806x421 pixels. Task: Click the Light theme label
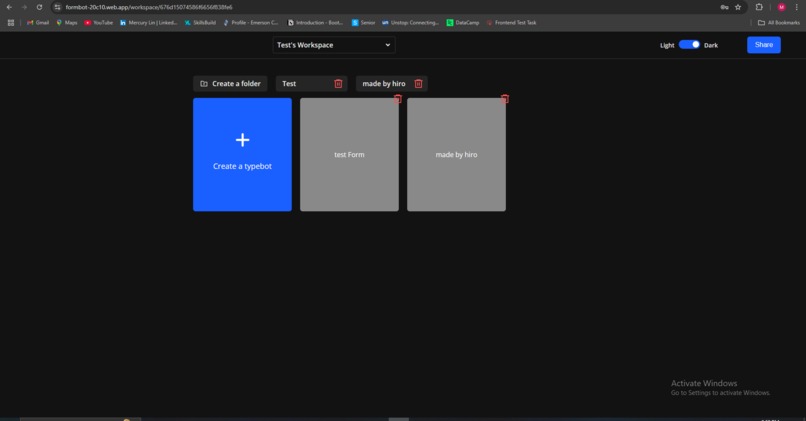[x=667, y=45]
